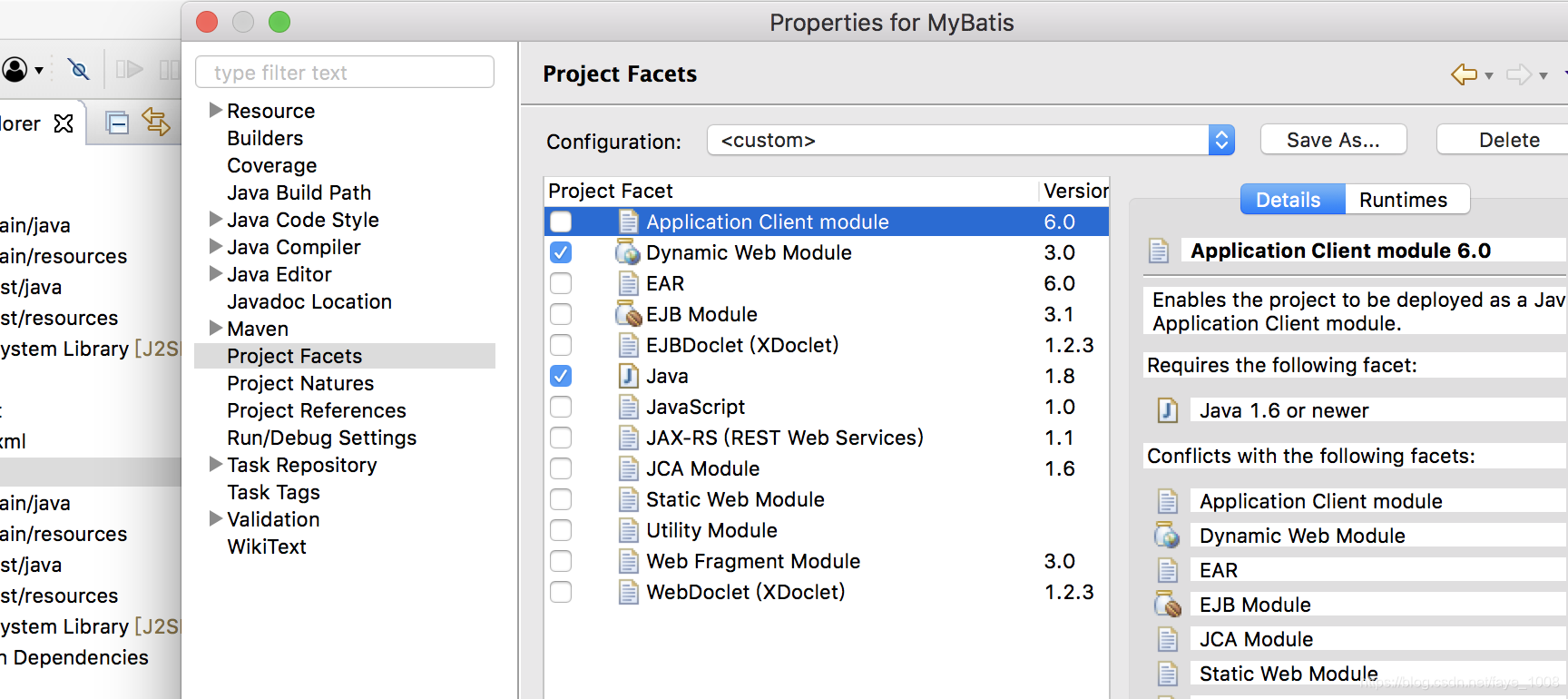The image size is (1568, 699).
Task: Expand the Java Code Style node
Action: click(x=215, y=219)
